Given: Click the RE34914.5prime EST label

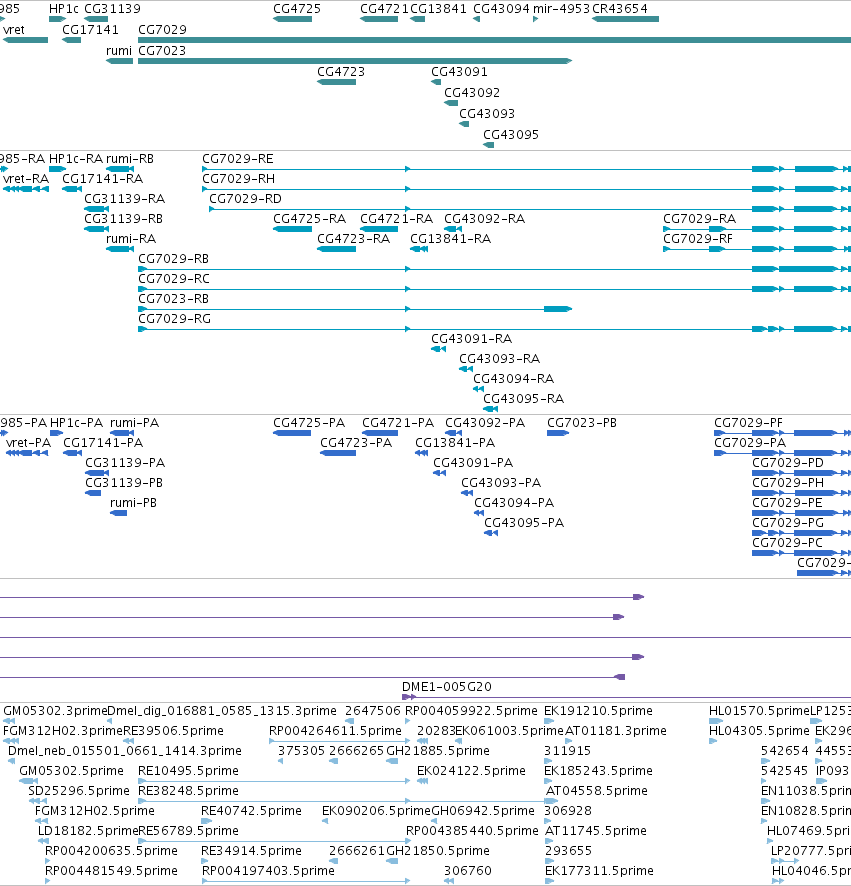Looking at the screenshot, I should click(x=251, y=851).
